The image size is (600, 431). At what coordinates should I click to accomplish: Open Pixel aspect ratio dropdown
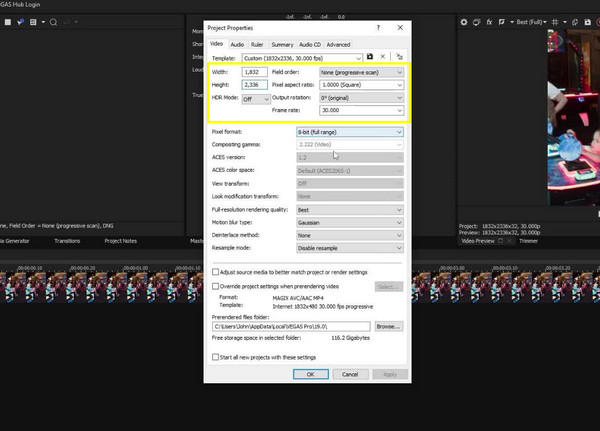click(399, 85)
